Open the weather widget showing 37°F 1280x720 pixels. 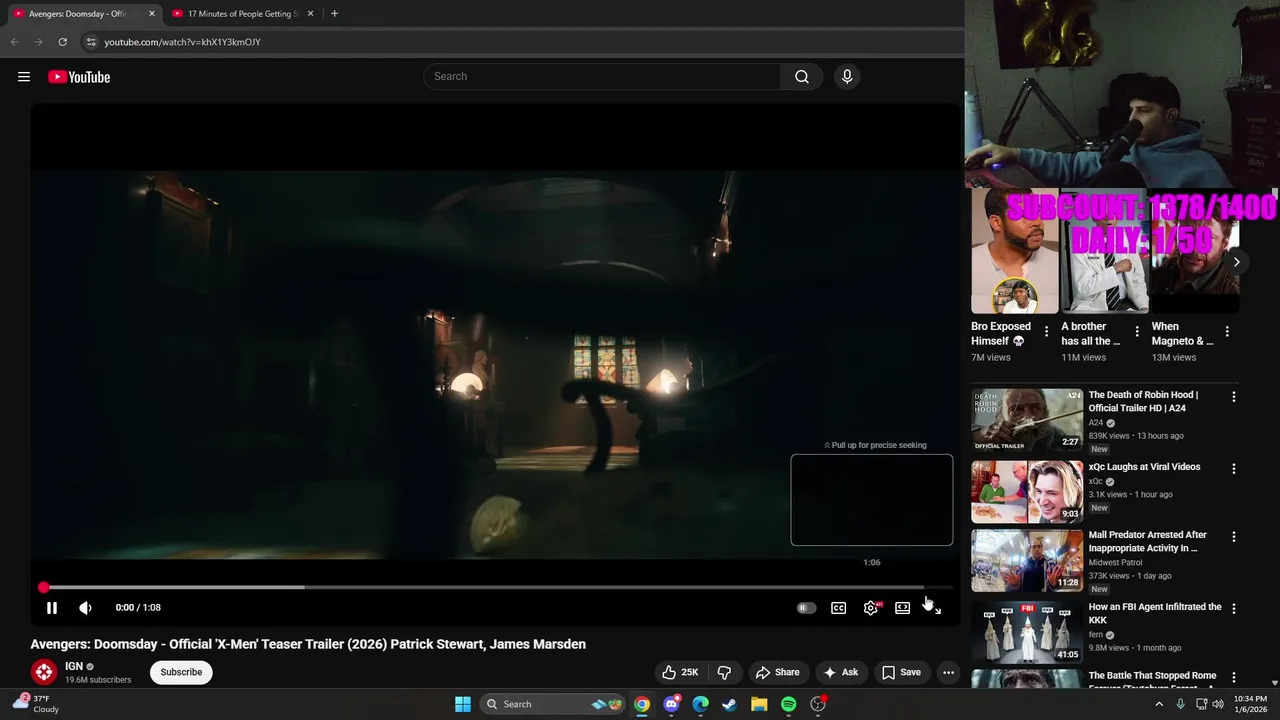pyautogui.click(x=35, y=704)
